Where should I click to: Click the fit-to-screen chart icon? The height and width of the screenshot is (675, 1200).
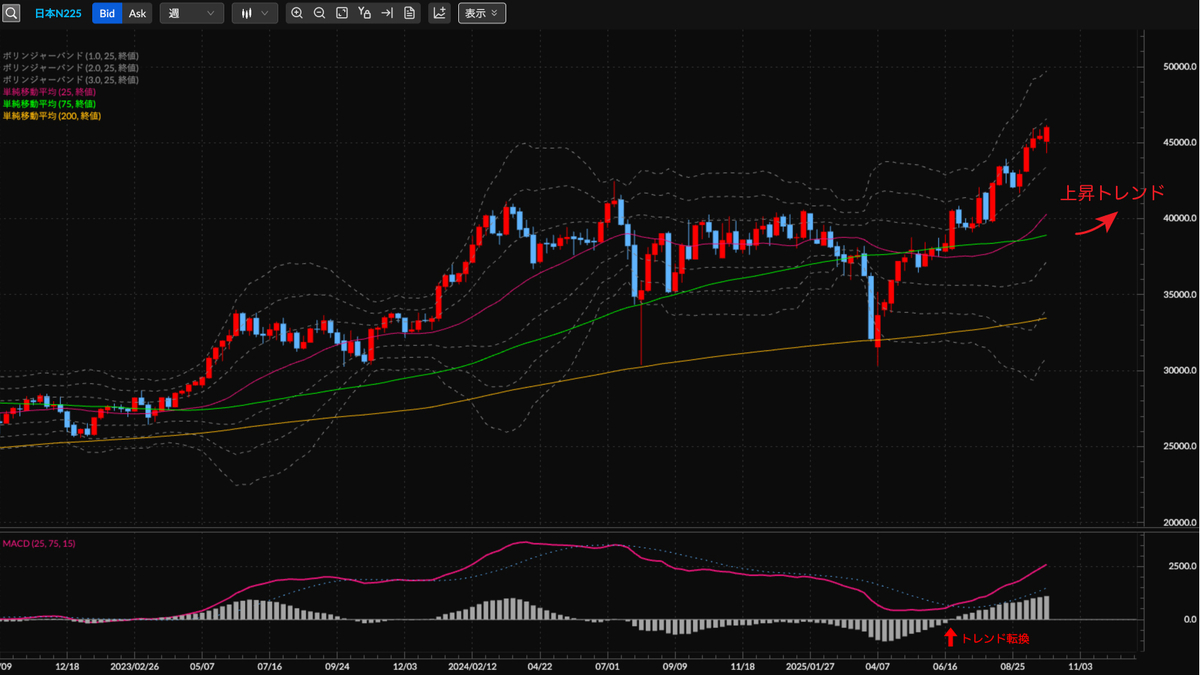pos(342,13)
